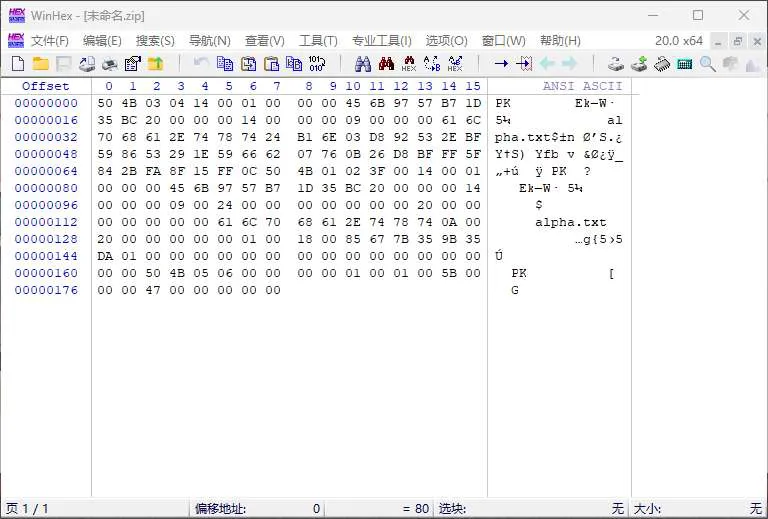Click the Undo arrow icon
Image resolution: width=768 pixels, height=519 pixels.
pos(201,63)
